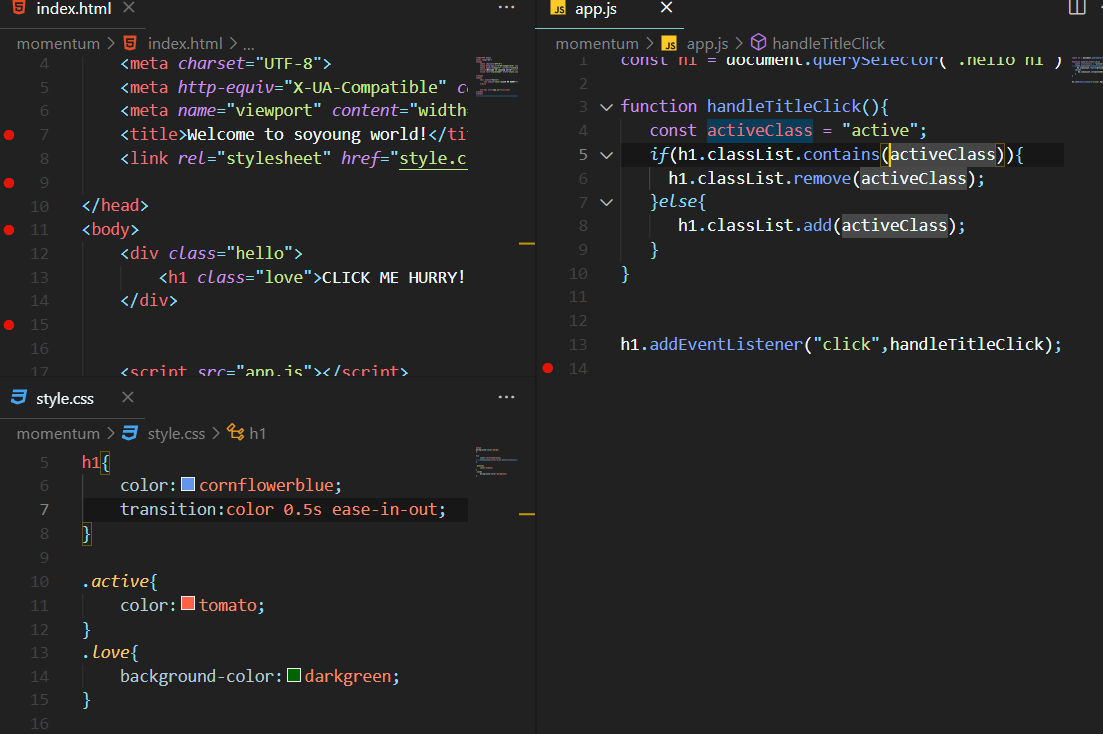
Task: Click h1 selector breadcrumb in style.css
Action: coord(257,434)
